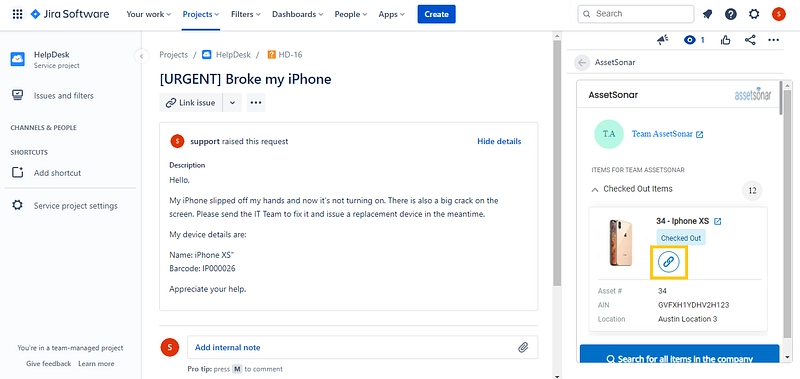The image size is (800, 379).
Task: Click the give feedback megaphone icon
Action: [x=663, y=40]
